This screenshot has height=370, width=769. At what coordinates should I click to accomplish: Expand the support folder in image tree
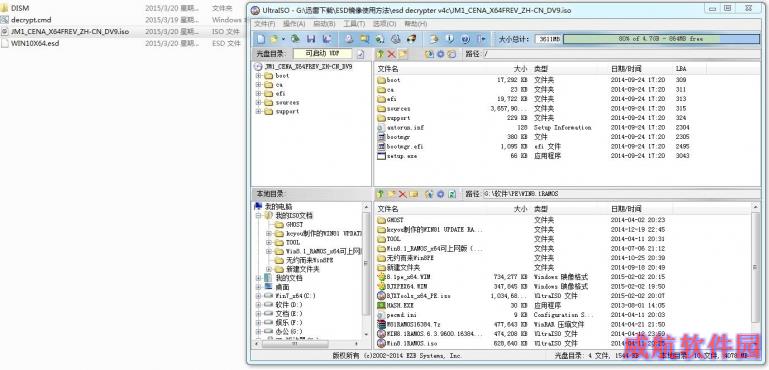click(x=258, y=111)
